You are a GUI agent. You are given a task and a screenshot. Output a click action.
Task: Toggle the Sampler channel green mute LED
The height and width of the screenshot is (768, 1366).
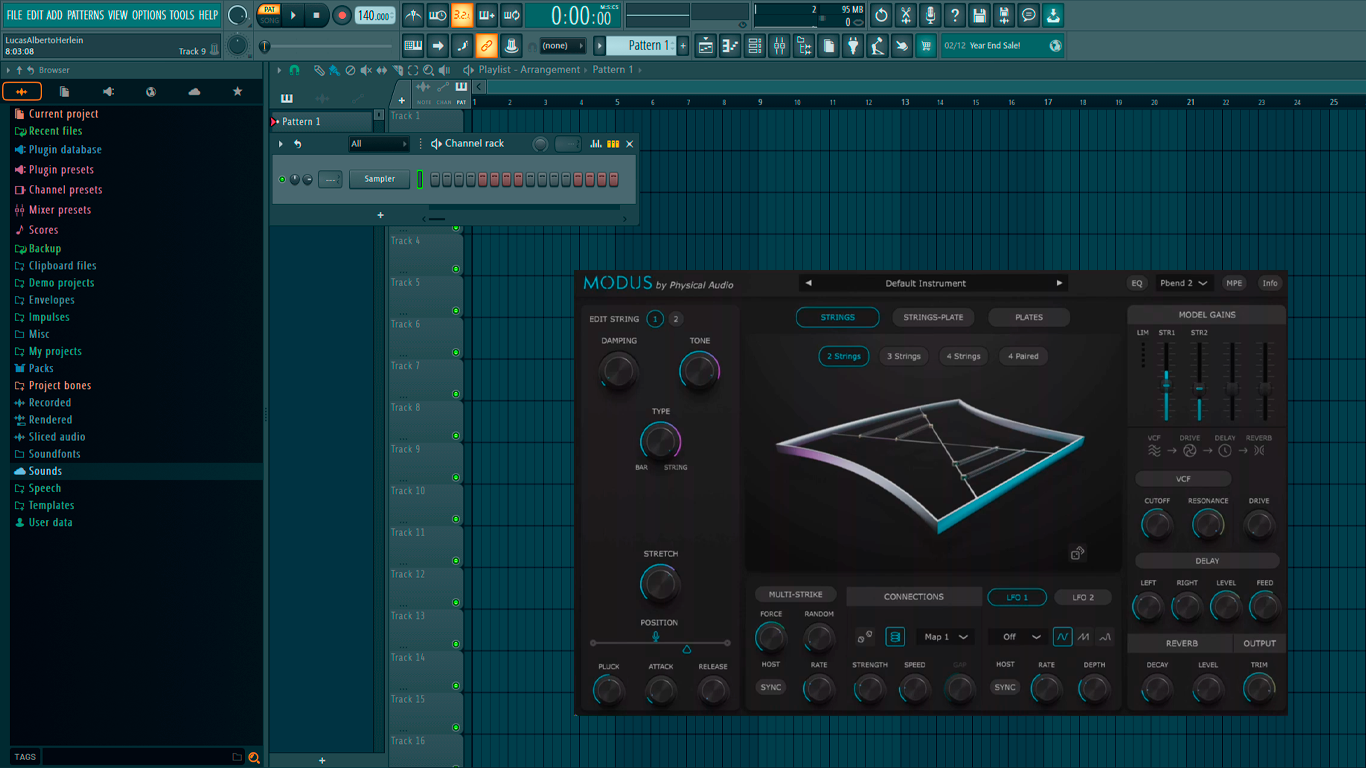click(x=282, y=179)
